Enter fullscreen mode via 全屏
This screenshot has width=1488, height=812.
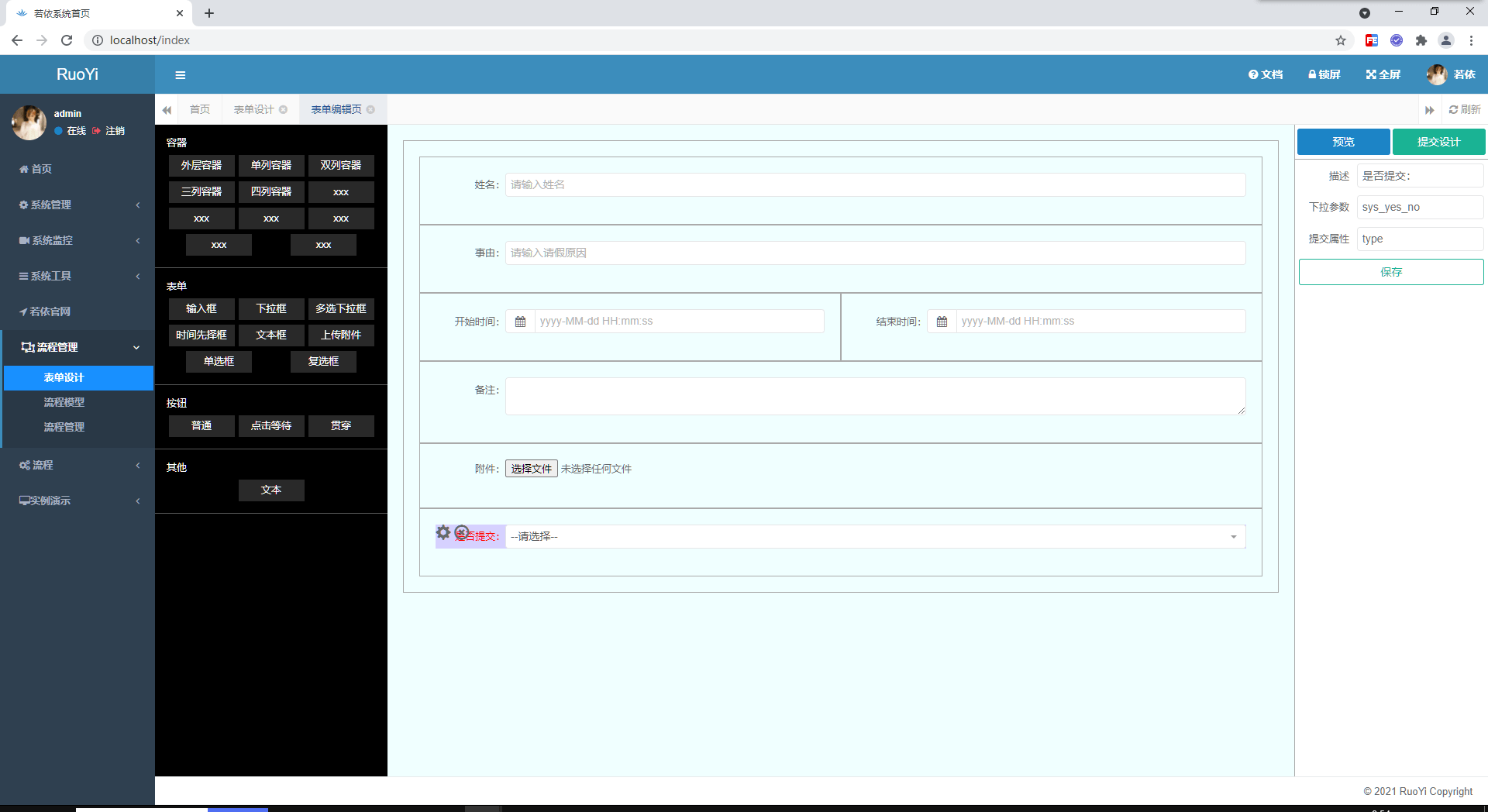point(1383,74)
